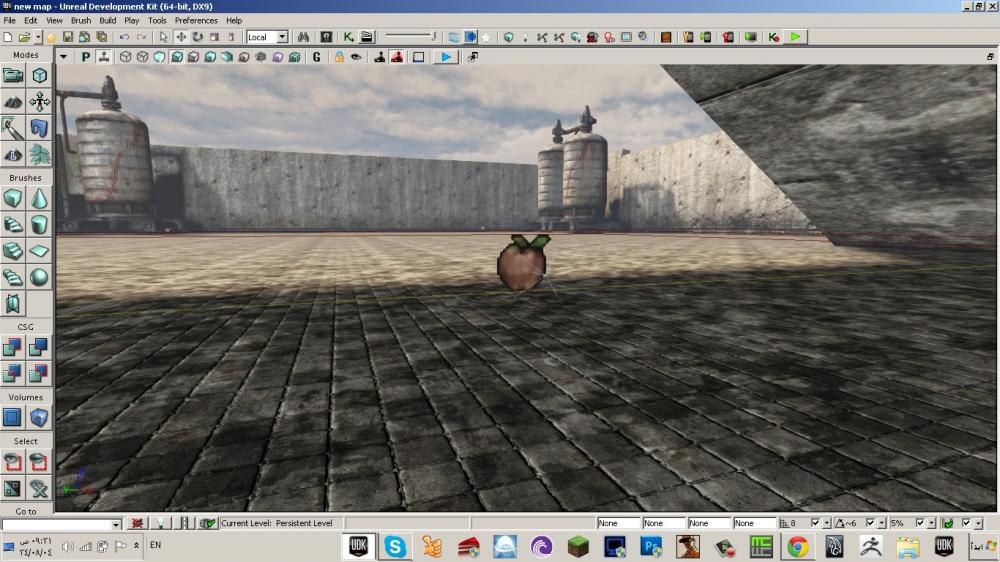Select Terrain Editing mode icon

(13, 101)
